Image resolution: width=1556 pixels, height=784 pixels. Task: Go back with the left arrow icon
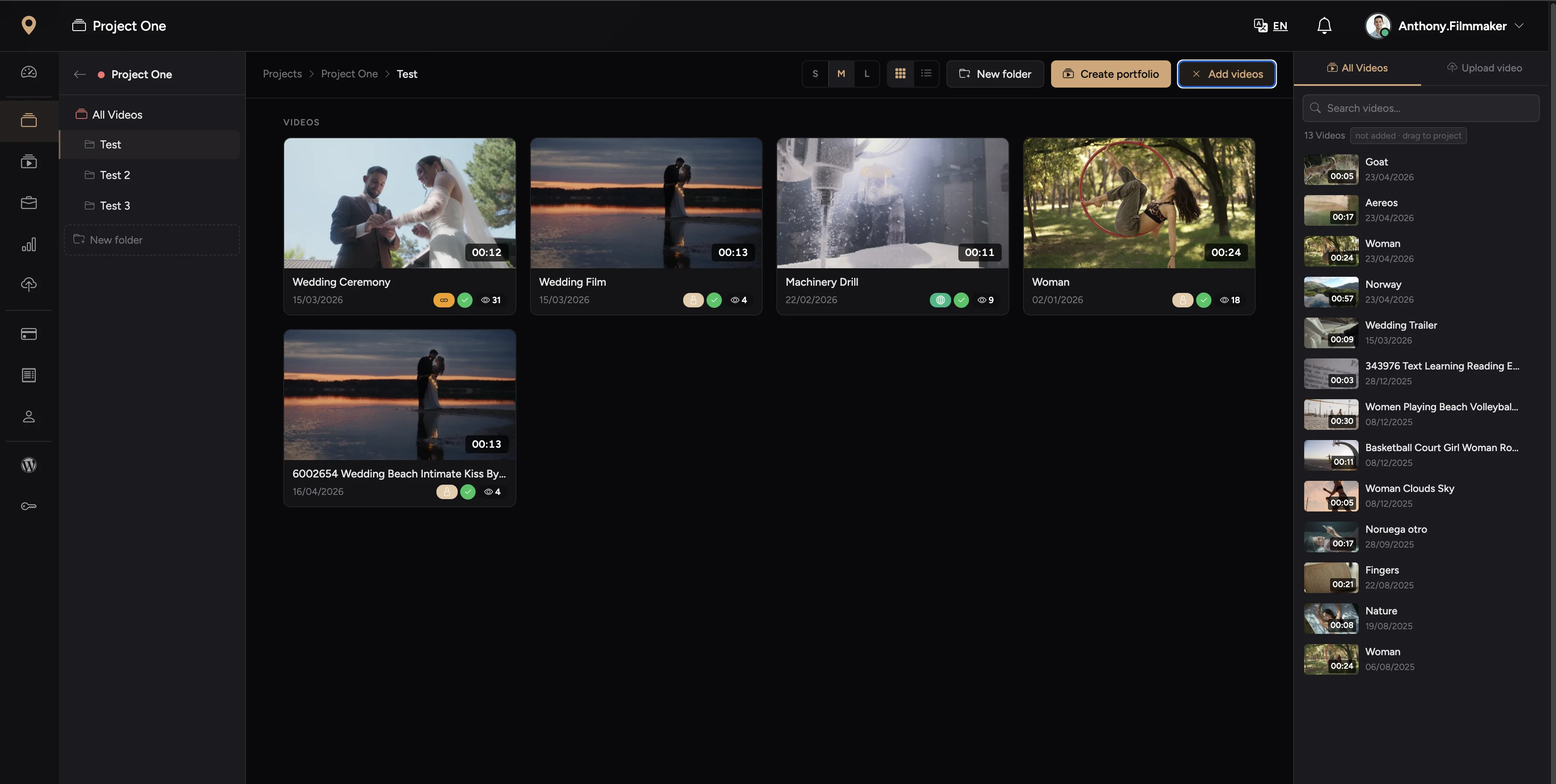click(x=79, y=74)
